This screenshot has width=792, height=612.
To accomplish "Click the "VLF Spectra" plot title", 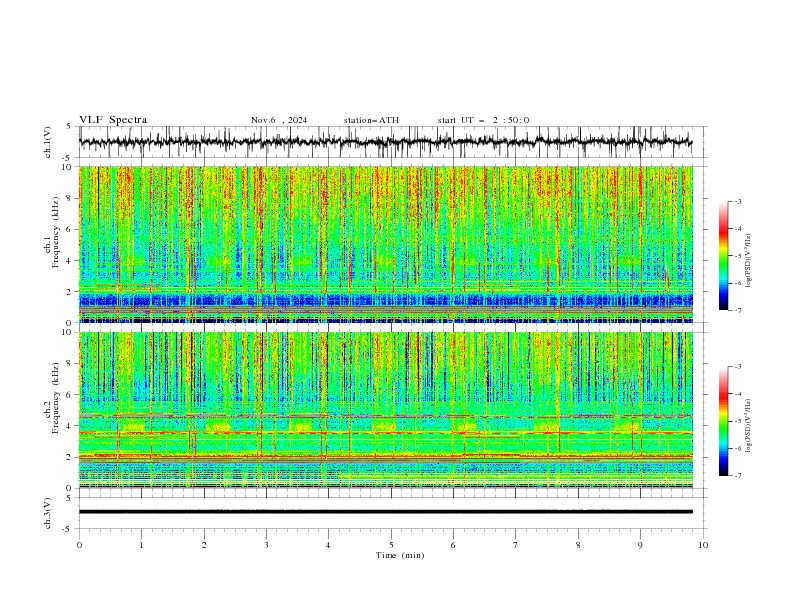I will (113, 120).
